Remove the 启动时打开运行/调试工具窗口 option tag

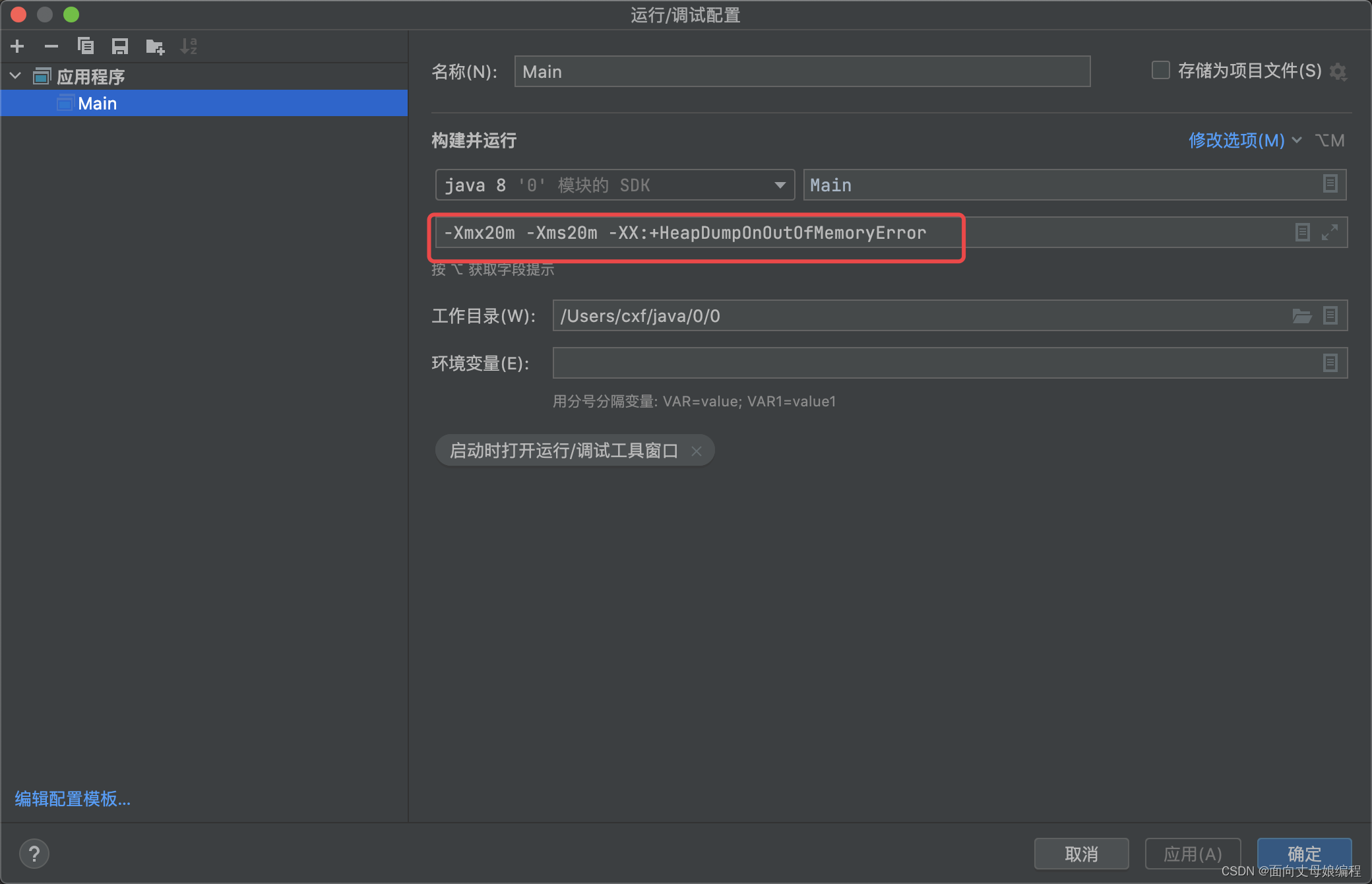(x=697, y=451)
